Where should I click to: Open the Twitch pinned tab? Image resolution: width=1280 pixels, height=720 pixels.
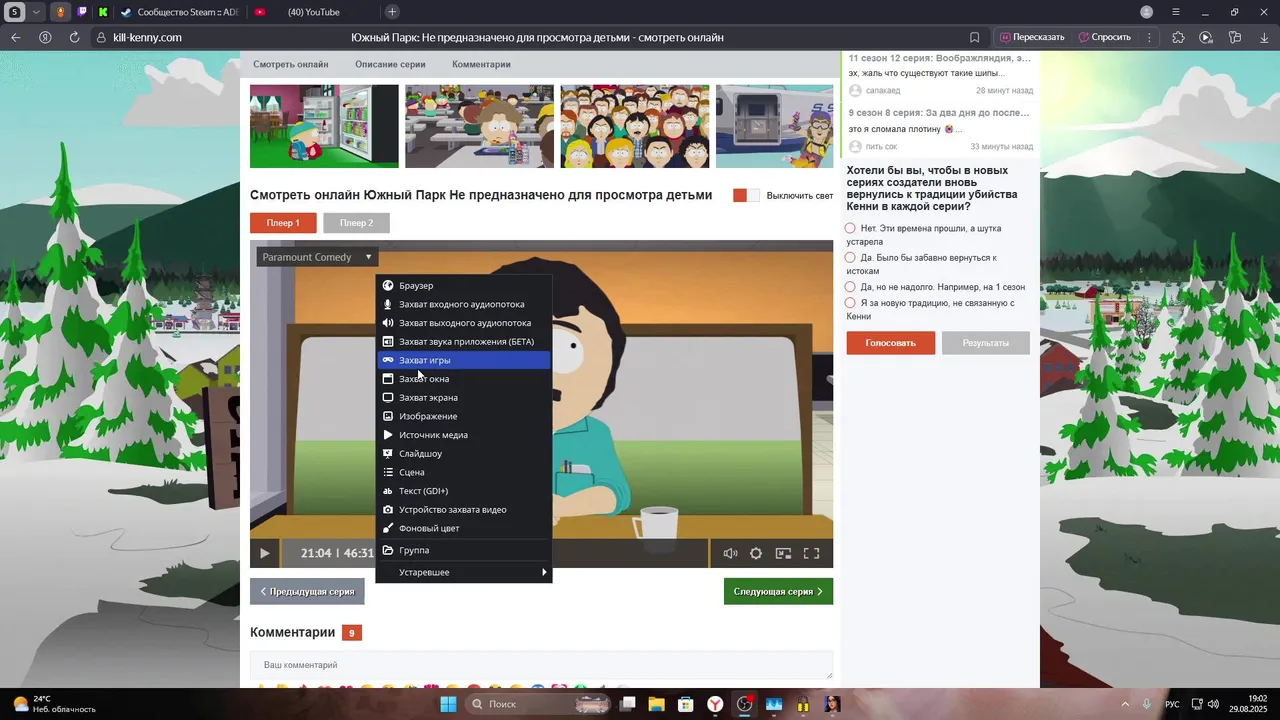82,12
